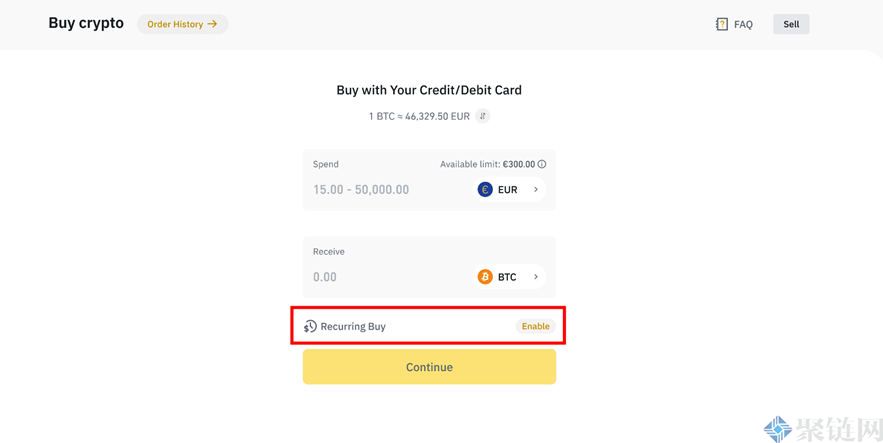This screenshot has height=443, width=883.
Task: Open the BTC crypto selector dropdown
Action: click(510, 277)
